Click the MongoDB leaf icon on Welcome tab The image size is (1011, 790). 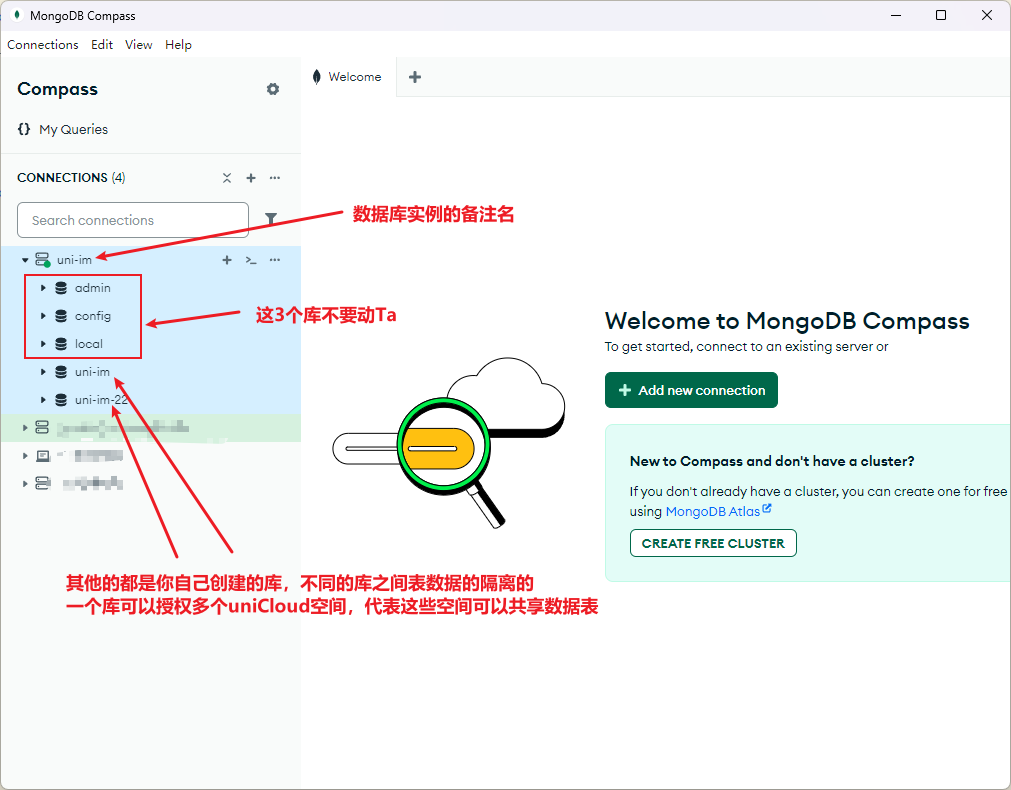coord(316,77)
